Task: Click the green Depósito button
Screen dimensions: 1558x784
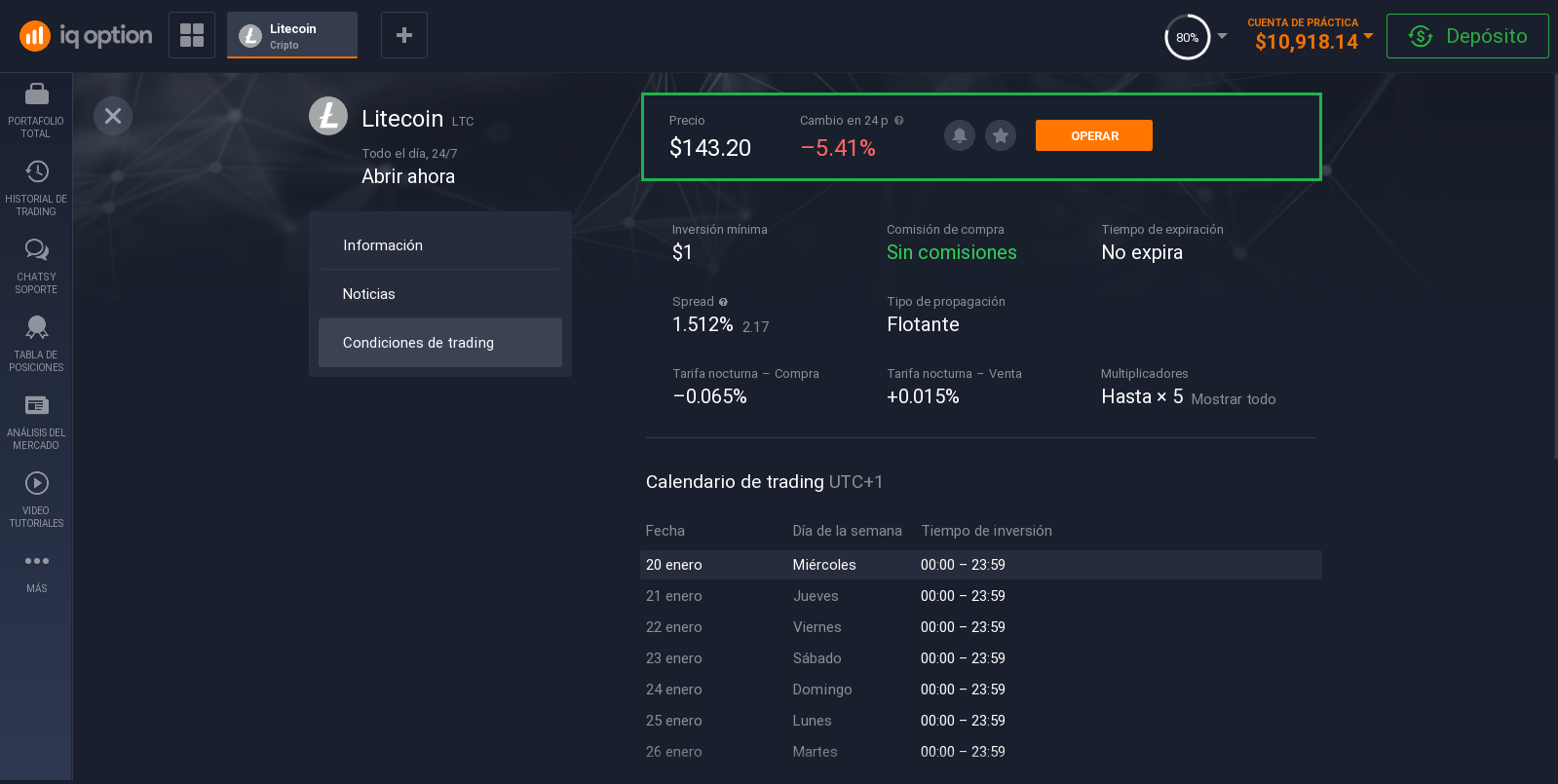Action: click(1467, 36)
